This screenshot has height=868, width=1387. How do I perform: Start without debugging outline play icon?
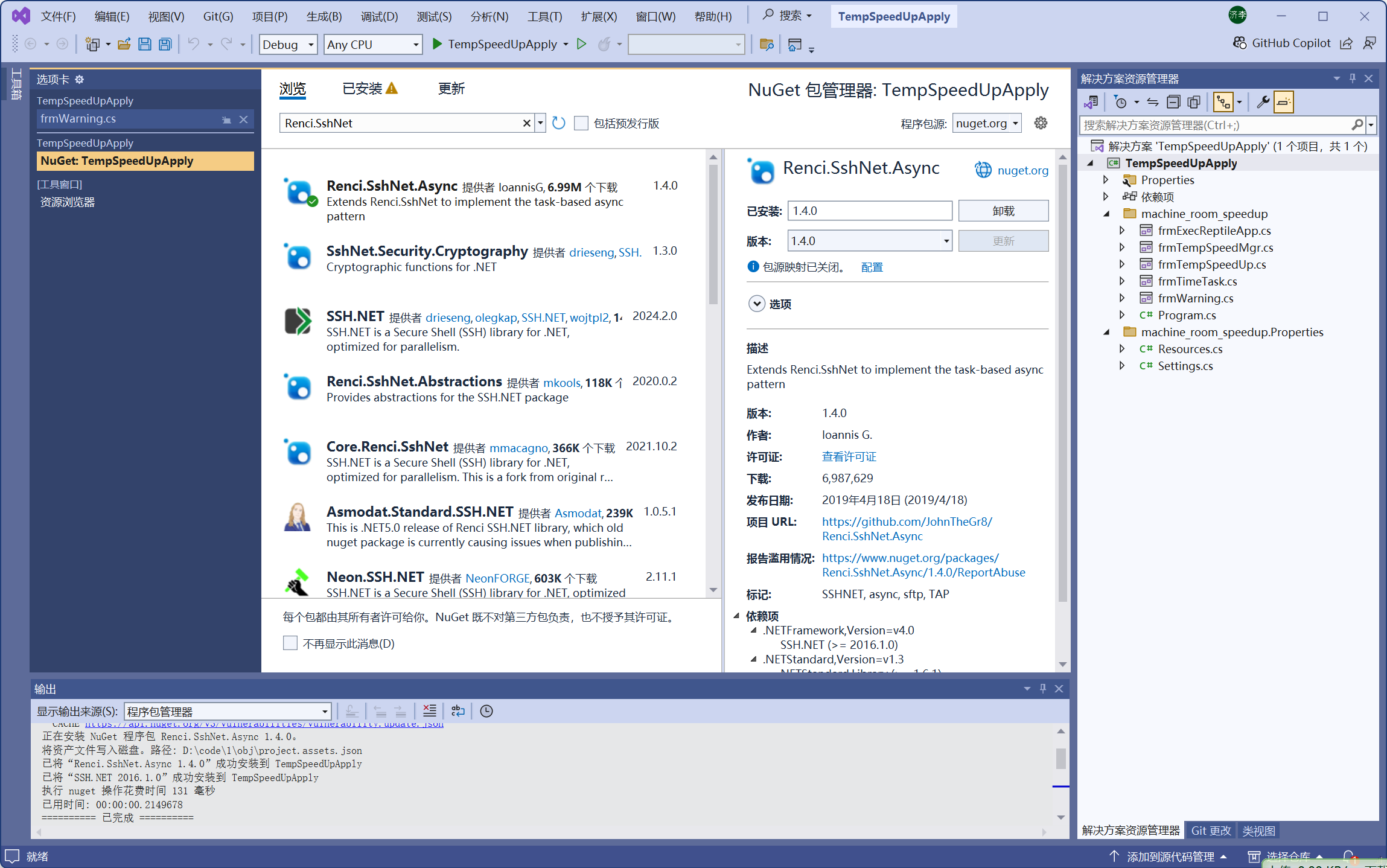click(x=582, y=44)
